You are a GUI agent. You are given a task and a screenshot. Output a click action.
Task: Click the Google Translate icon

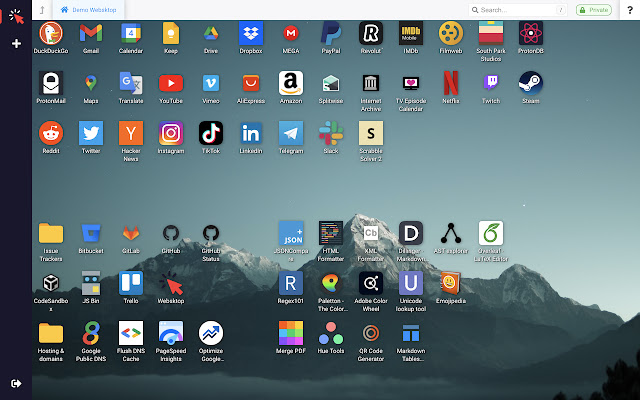click(131, 83)
